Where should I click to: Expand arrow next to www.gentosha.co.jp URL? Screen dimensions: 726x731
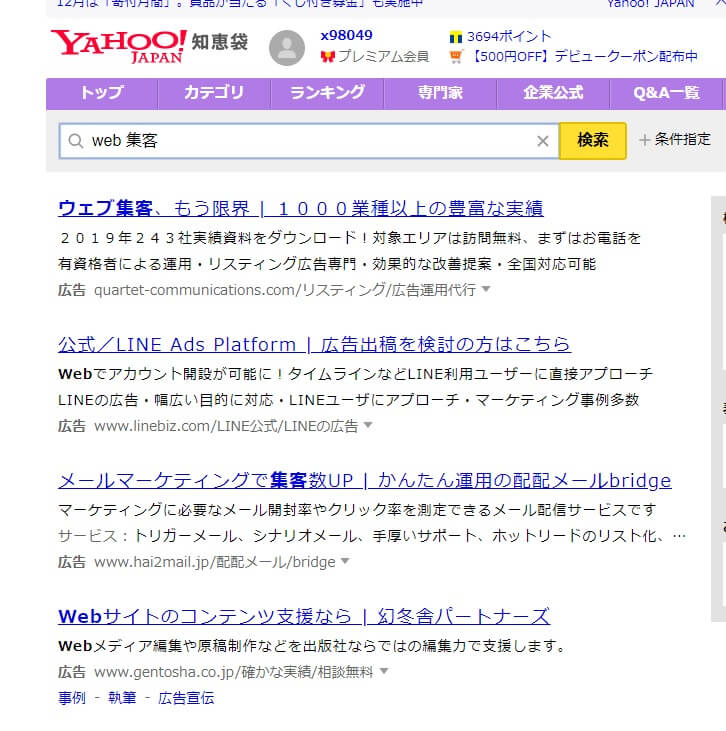[384, 671]
